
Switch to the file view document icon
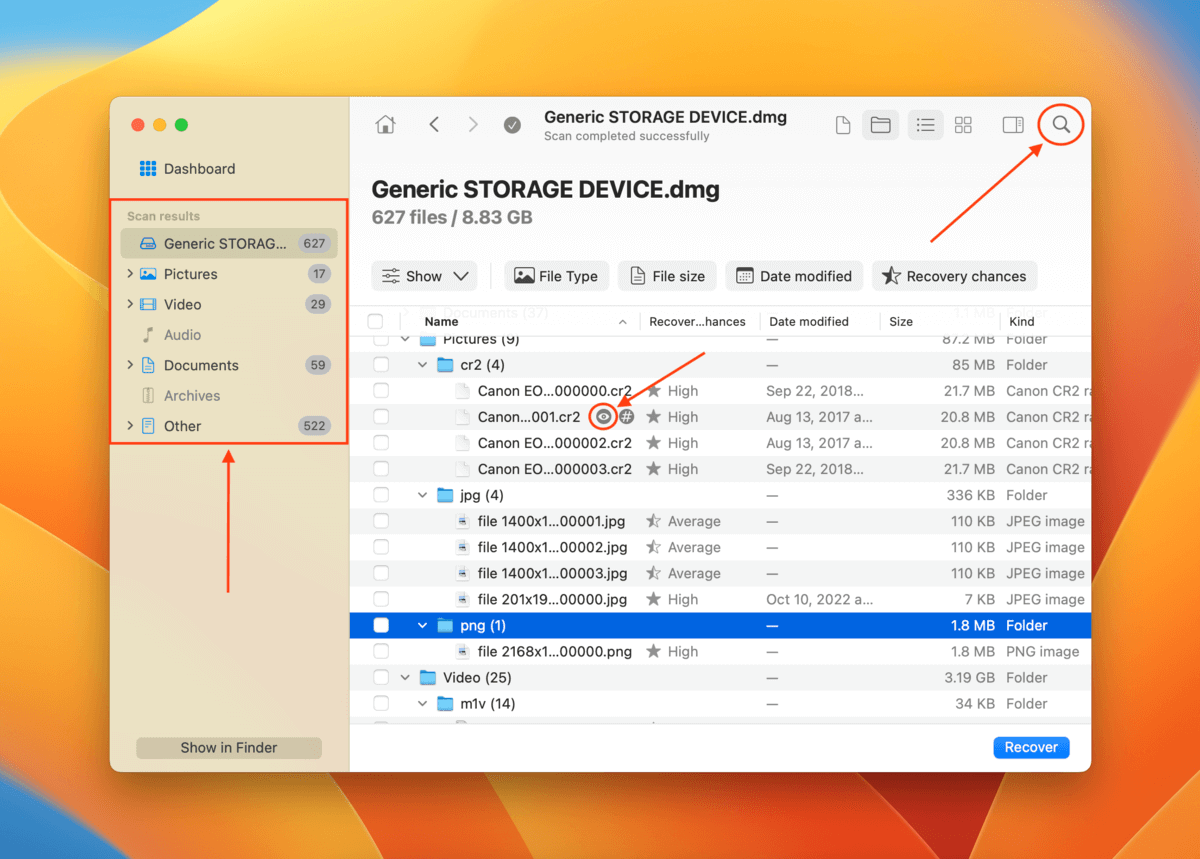(843, 125)
